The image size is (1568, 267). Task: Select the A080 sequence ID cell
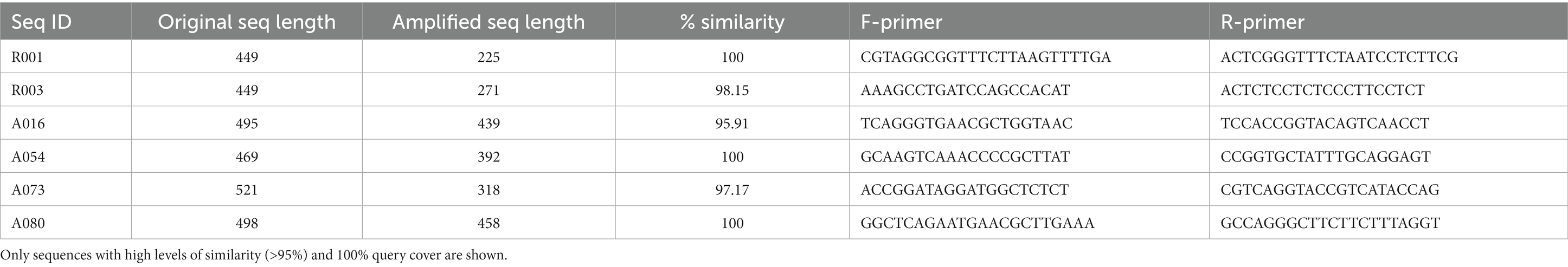tap(66, 223)
